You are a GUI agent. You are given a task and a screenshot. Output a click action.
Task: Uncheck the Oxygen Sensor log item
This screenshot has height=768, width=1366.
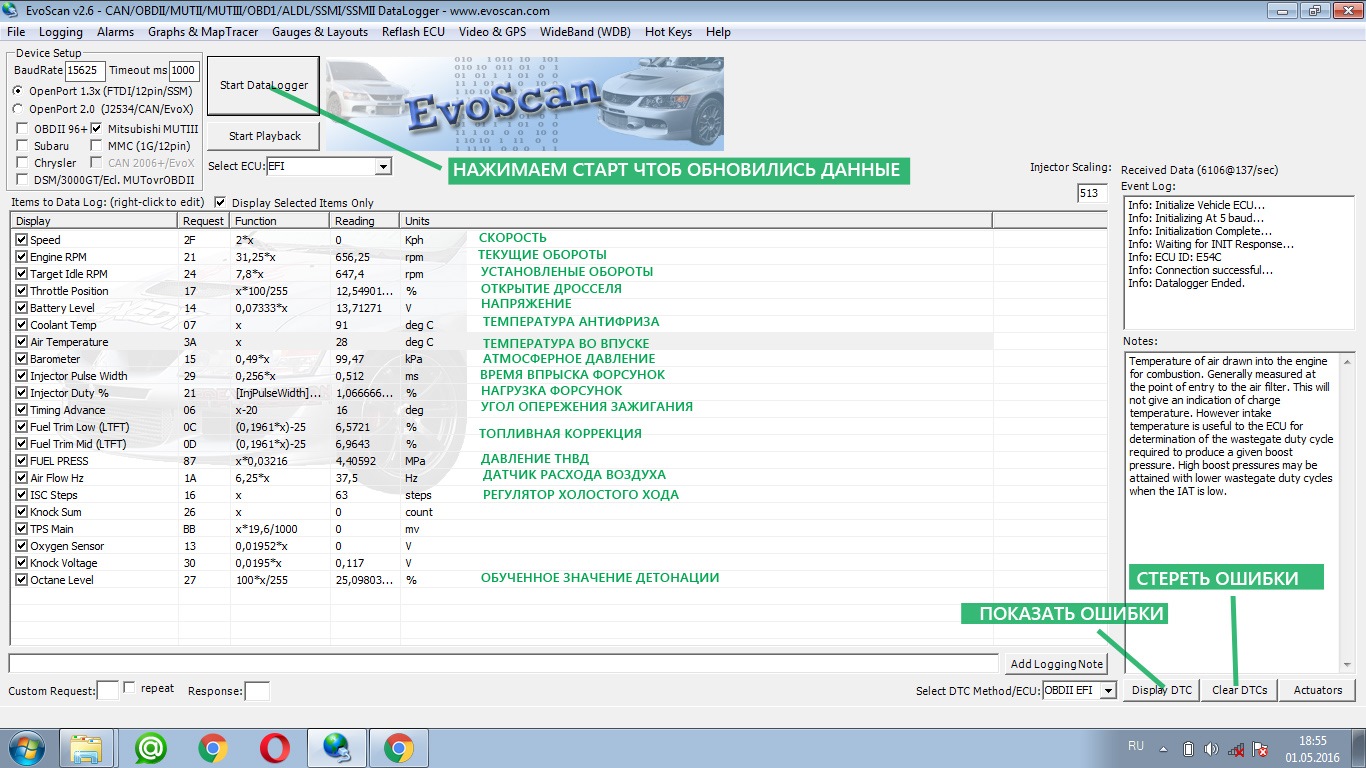(22, 546)
